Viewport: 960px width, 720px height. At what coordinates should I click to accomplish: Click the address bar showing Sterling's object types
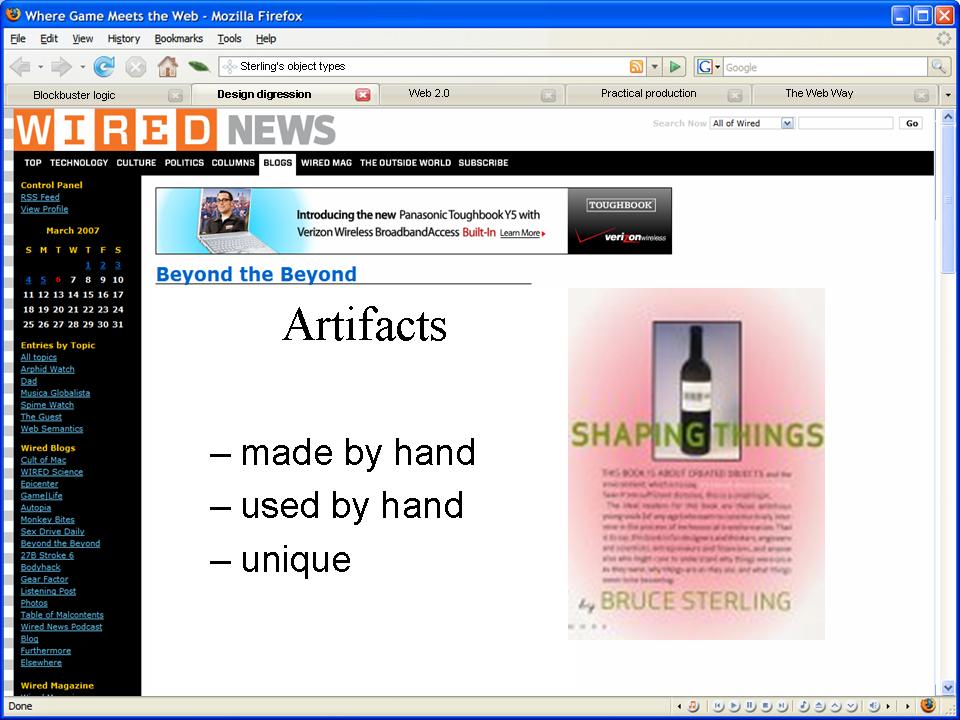tap(432, 67)
